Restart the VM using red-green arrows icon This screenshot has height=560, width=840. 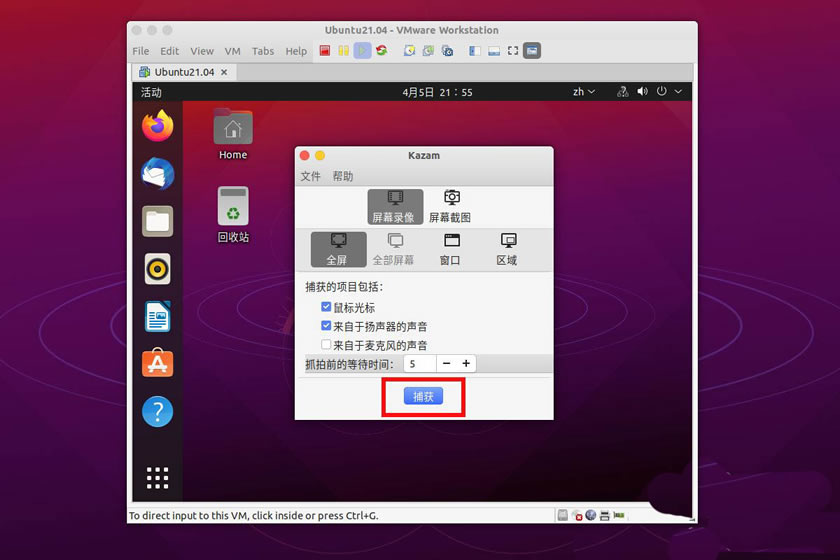coord(381,50)
